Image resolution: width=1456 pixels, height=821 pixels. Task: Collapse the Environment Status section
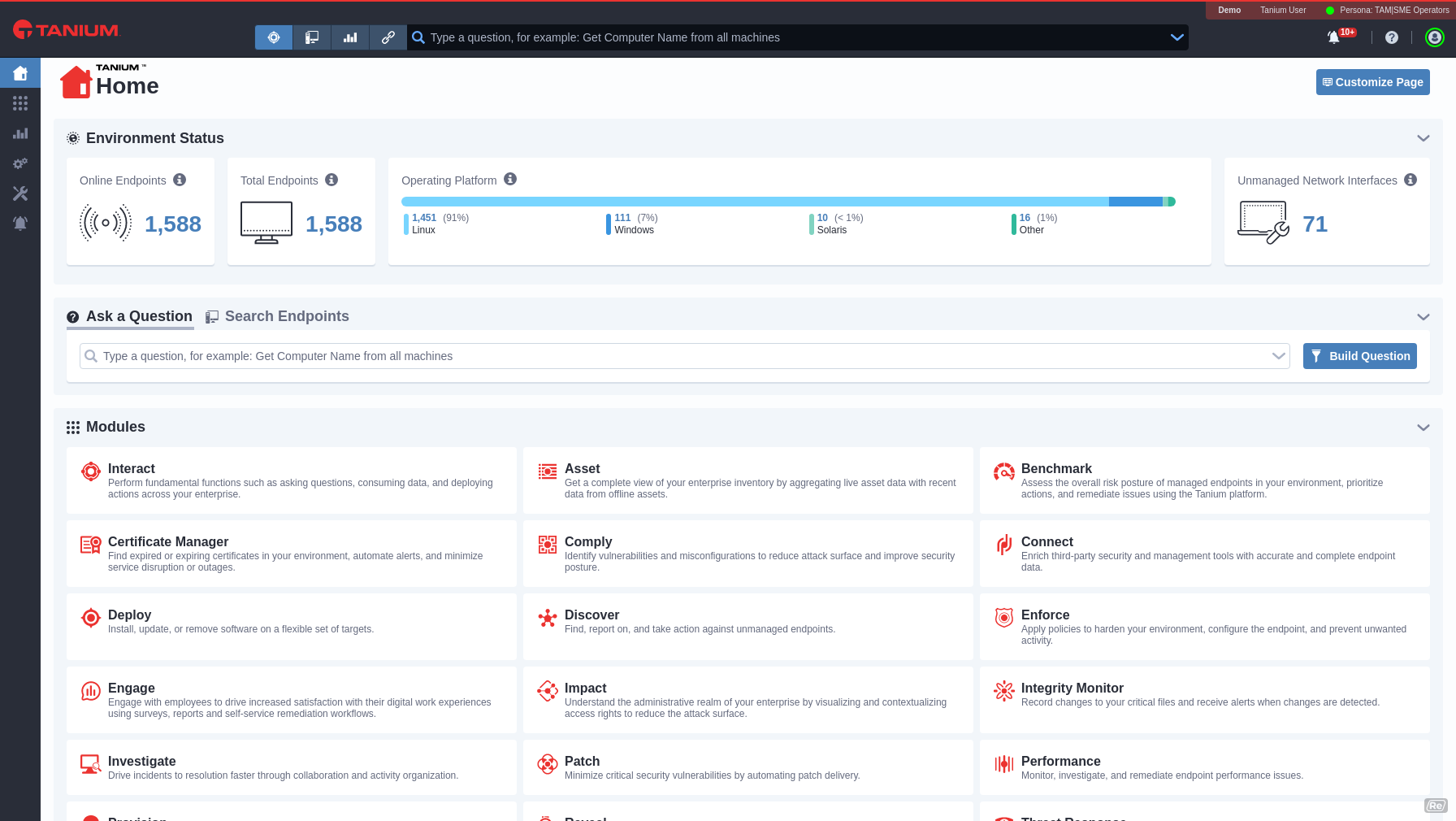click(1423, 138)
